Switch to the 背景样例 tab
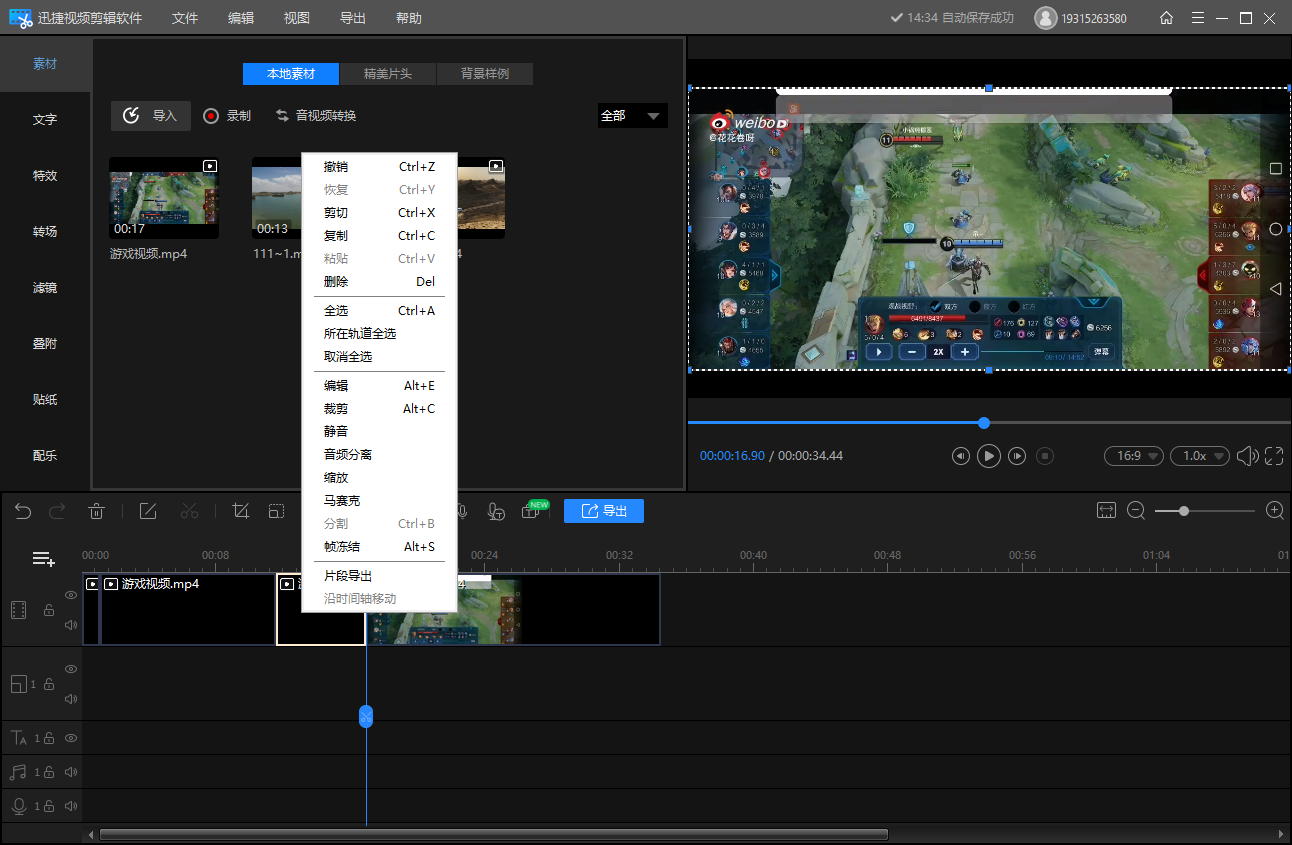Image resolution: width=1292 pixels, height=845 pixels. [x=485, y=74]
